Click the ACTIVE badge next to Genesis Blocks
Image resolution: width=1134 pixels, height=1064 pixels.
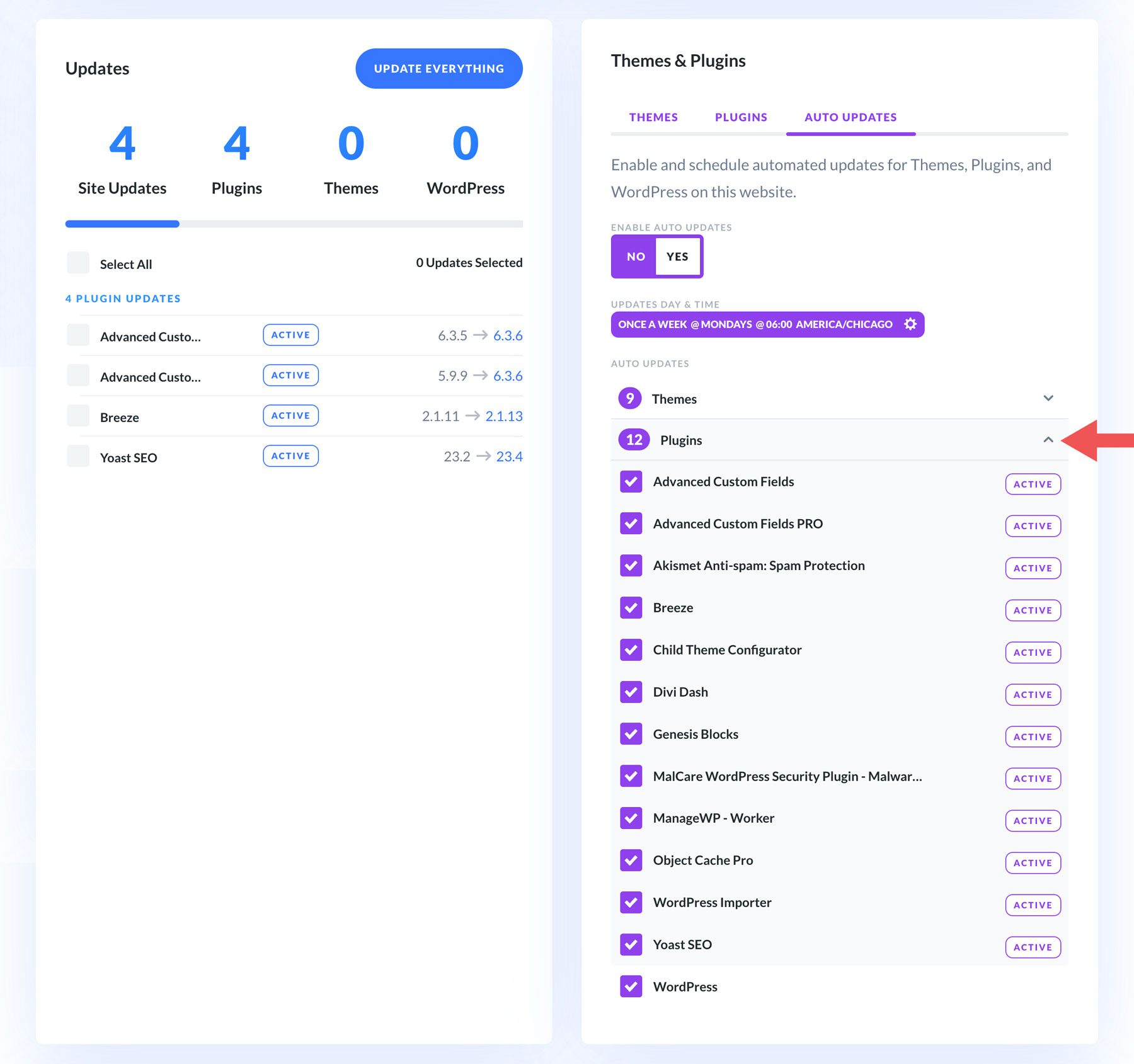[x=1033, y=736]
